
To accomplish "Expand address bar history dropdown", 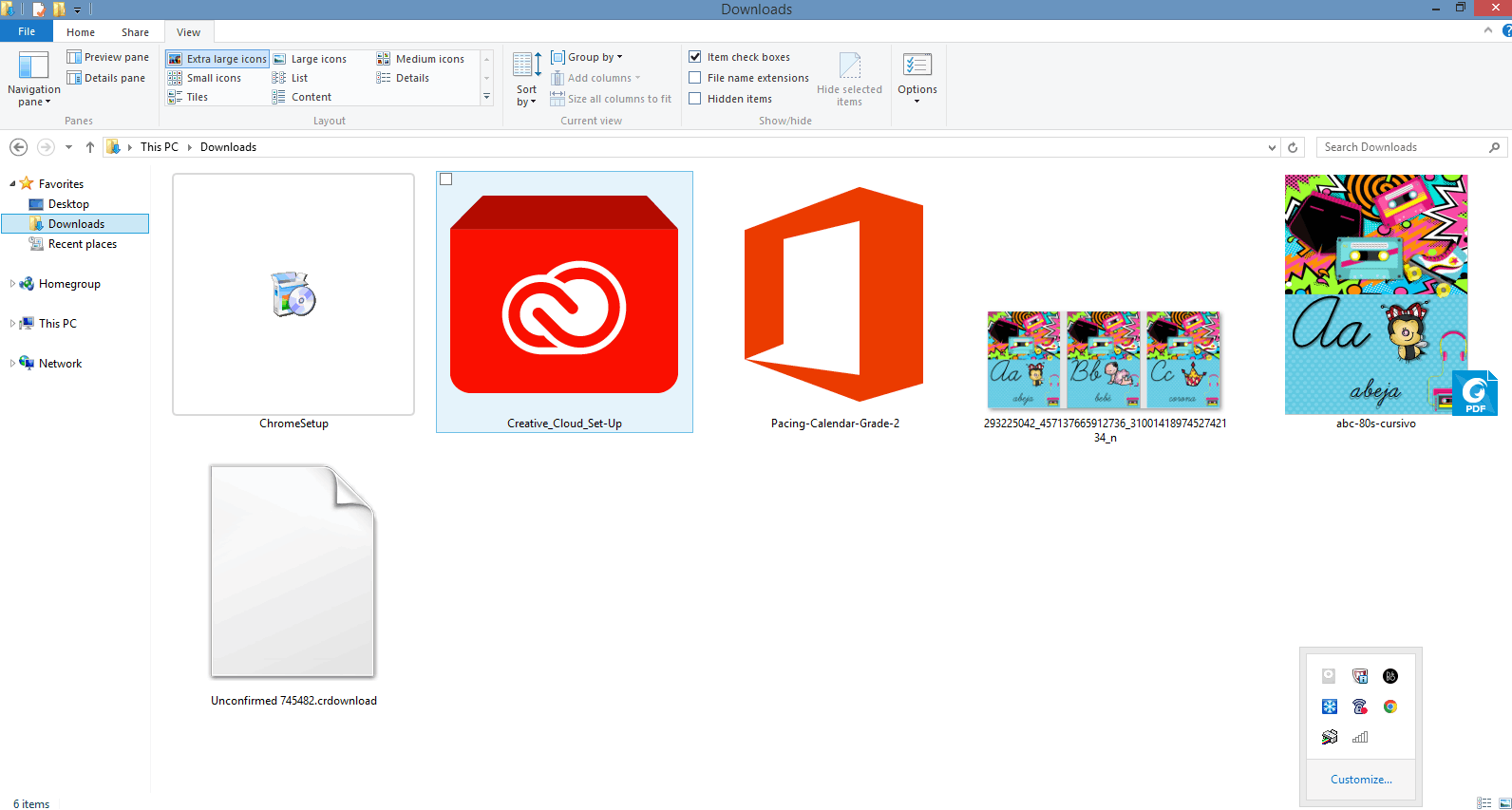I will click(1273, 147).
